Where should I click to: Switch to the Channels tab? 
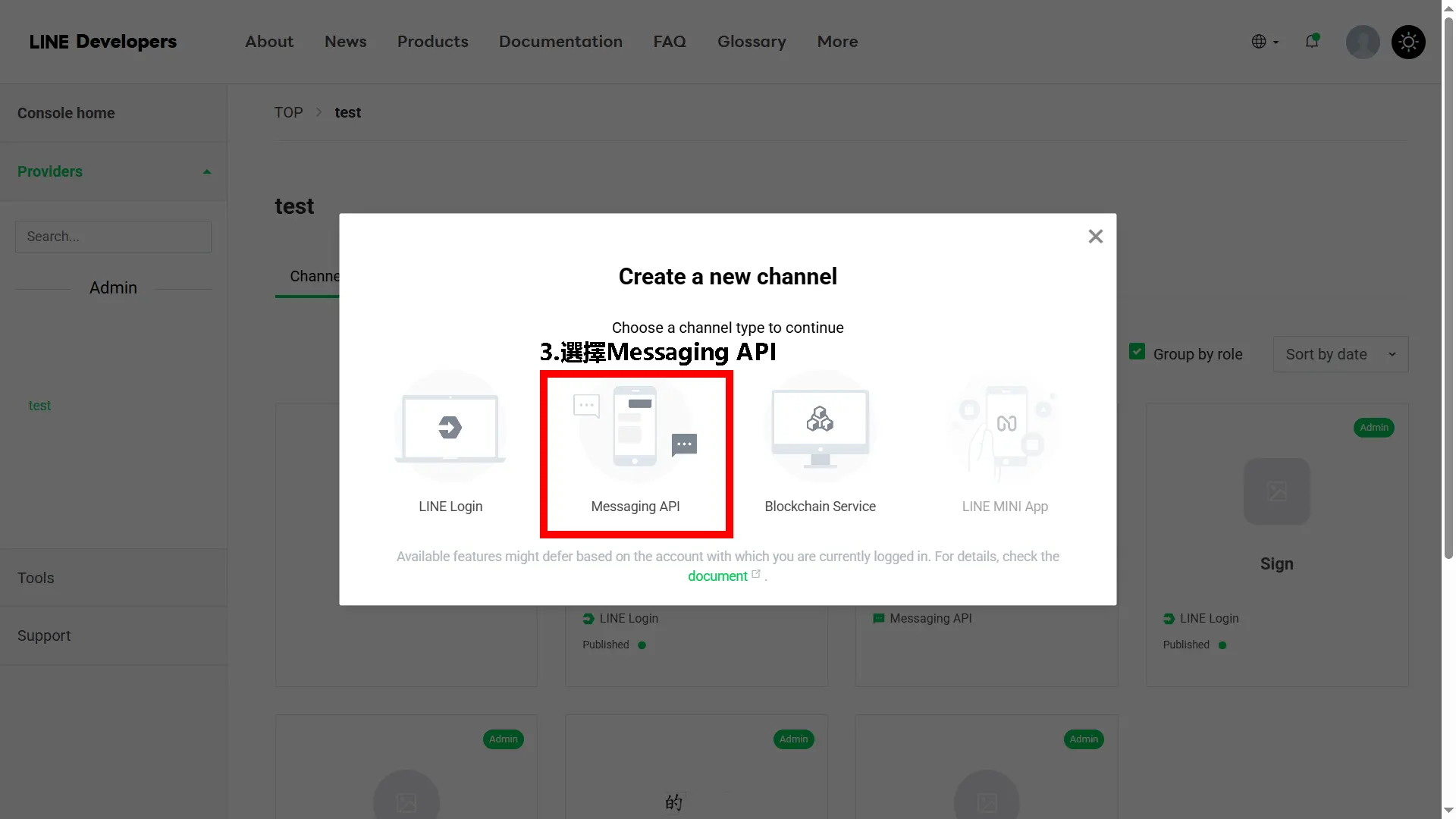(315, 276)
